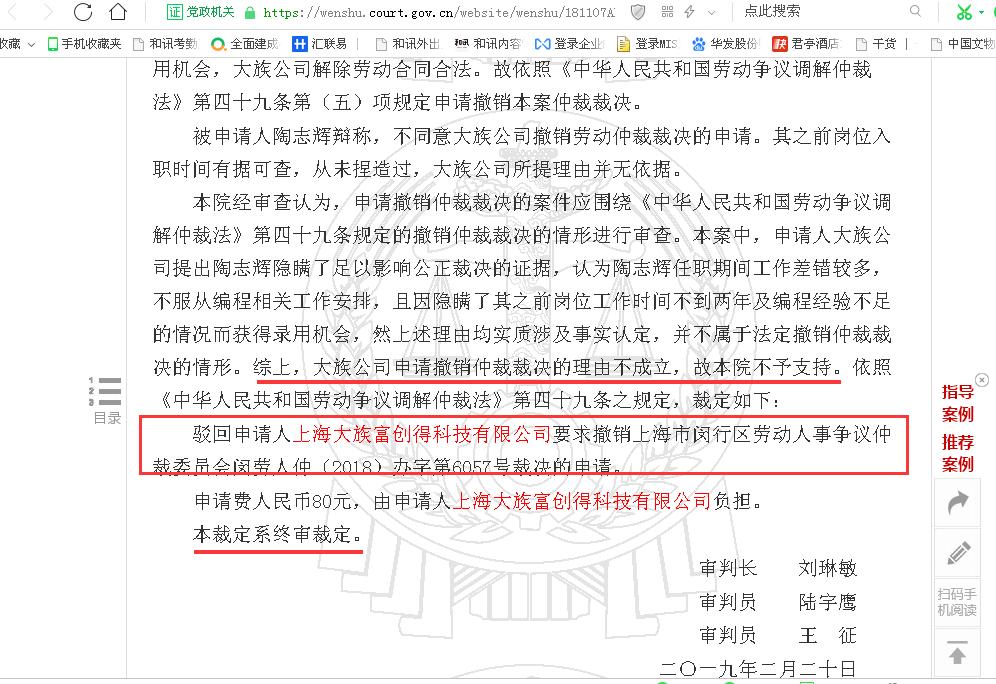Screen dimensions: 996x684
Task: Open the 中国文物 bookmark
Action: point(962,44)
